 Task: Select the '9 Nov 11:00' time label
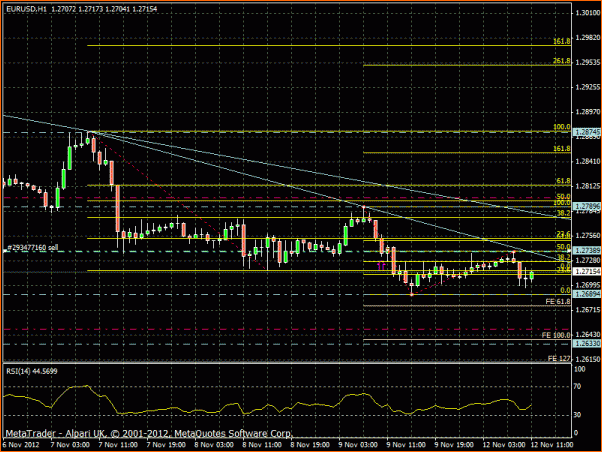(x=406, y=445)
